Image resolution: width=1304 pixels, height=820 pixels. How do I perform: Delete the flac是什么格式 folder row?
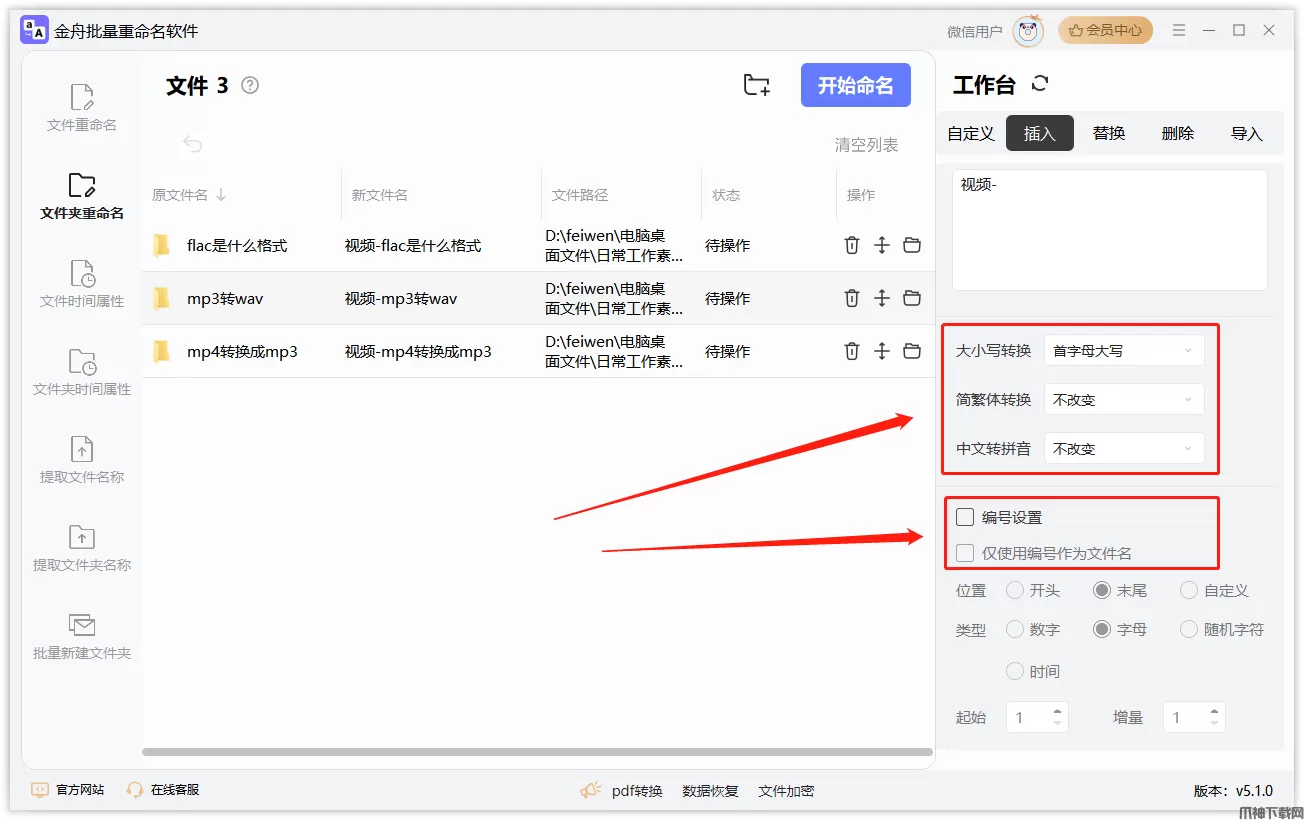point(851,245)
